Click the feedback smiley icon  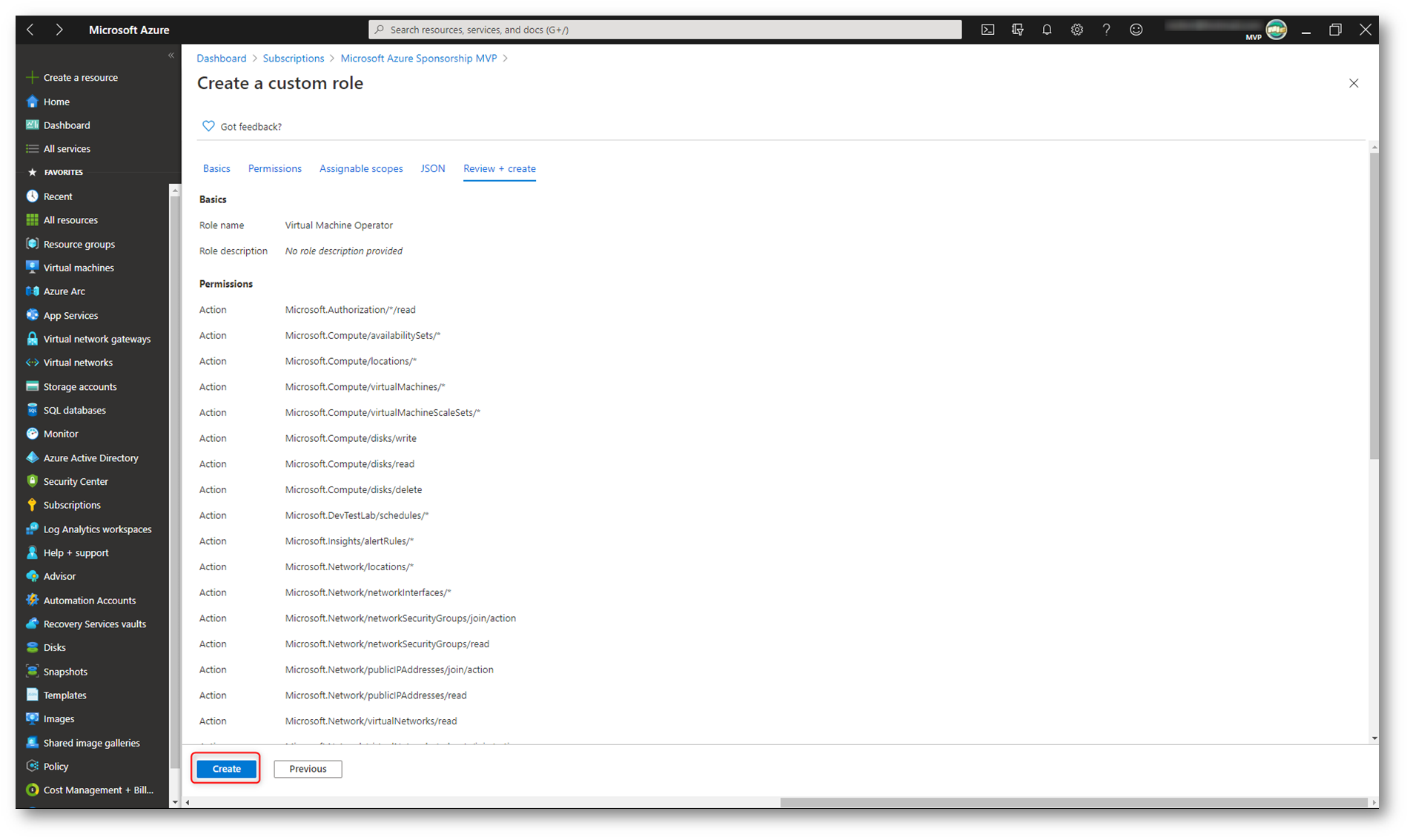pyautogui.click(x=1136, y=30)
